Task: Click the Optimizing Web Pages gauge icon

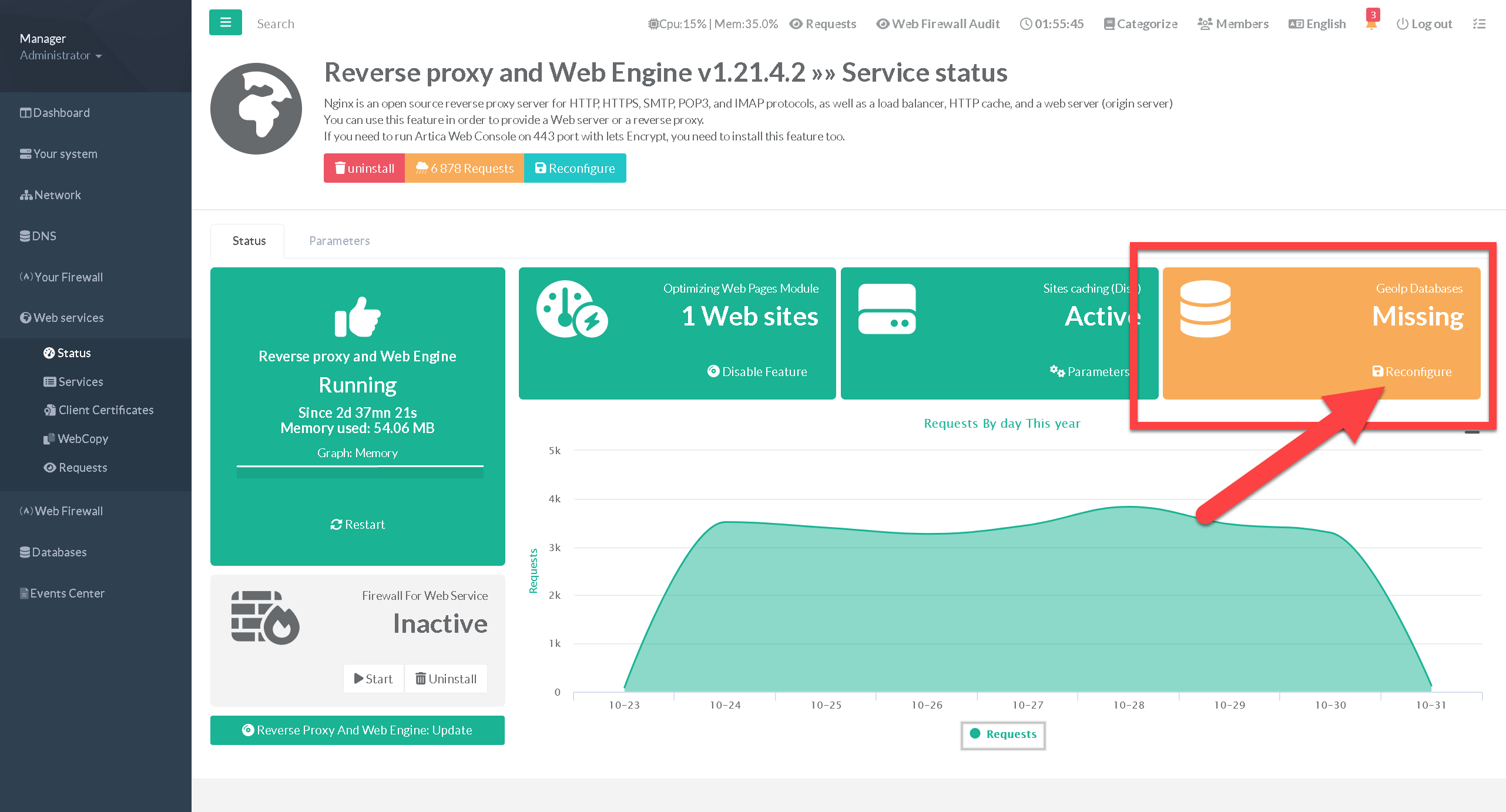Action: [571, 310]
